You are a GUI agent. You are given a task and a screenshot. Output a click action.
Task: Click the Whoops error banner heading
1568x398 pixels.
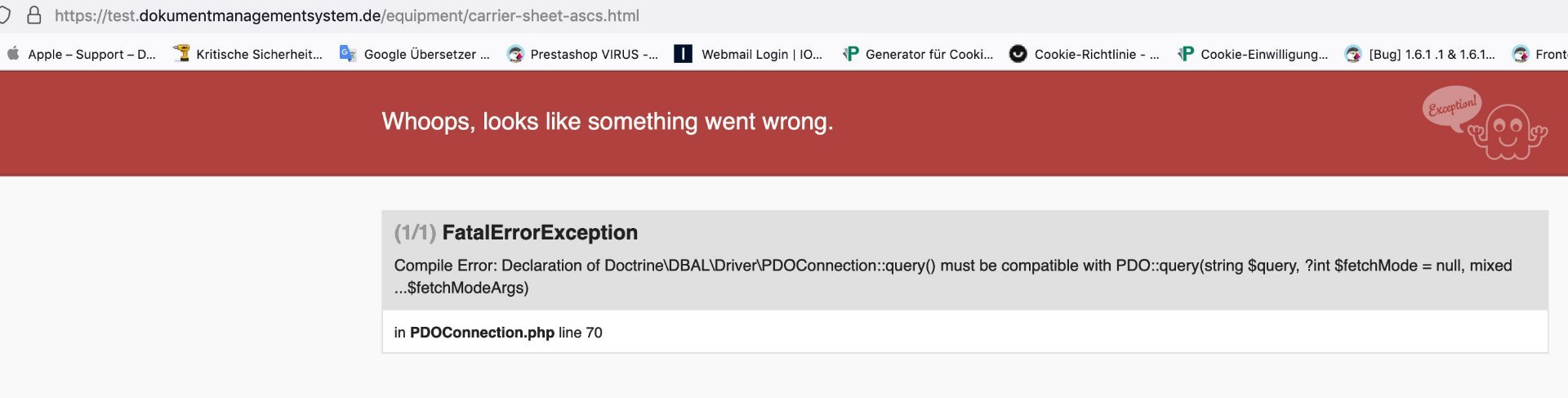(x=608, y=122)
